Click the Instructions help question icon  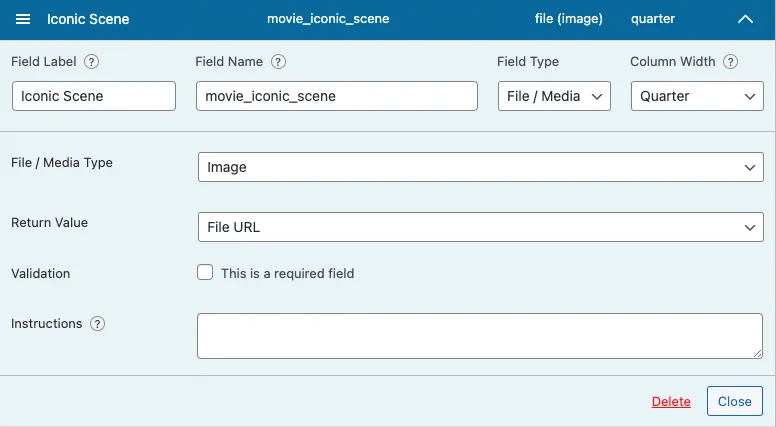[x=97, y=324]
